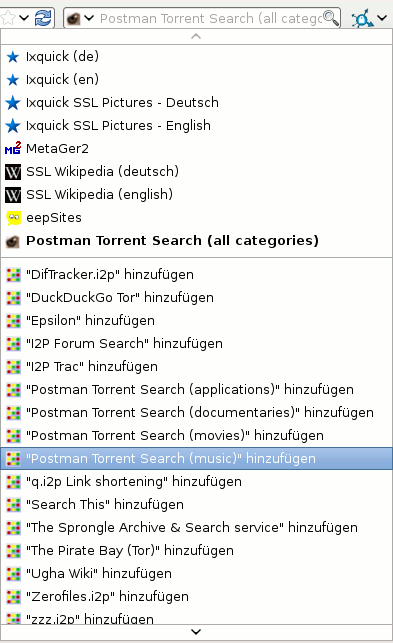The image size is (393, 643).
Task: Select Ixquick (en) search engine
Action: pos(196,80)
